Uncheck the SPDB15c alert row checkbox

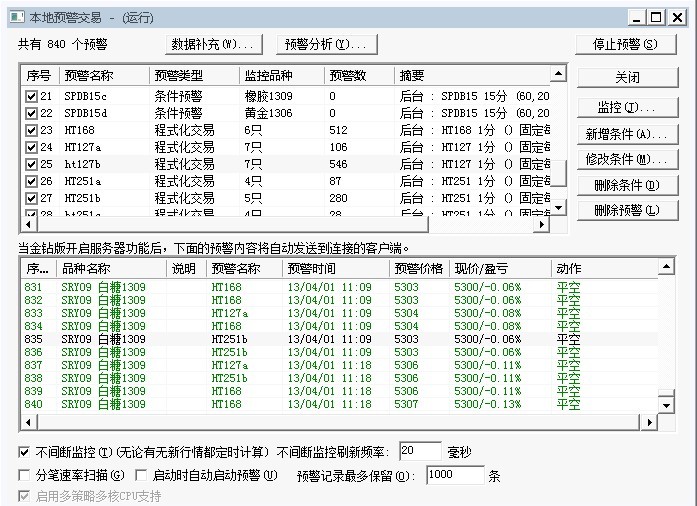coord(32,96)
